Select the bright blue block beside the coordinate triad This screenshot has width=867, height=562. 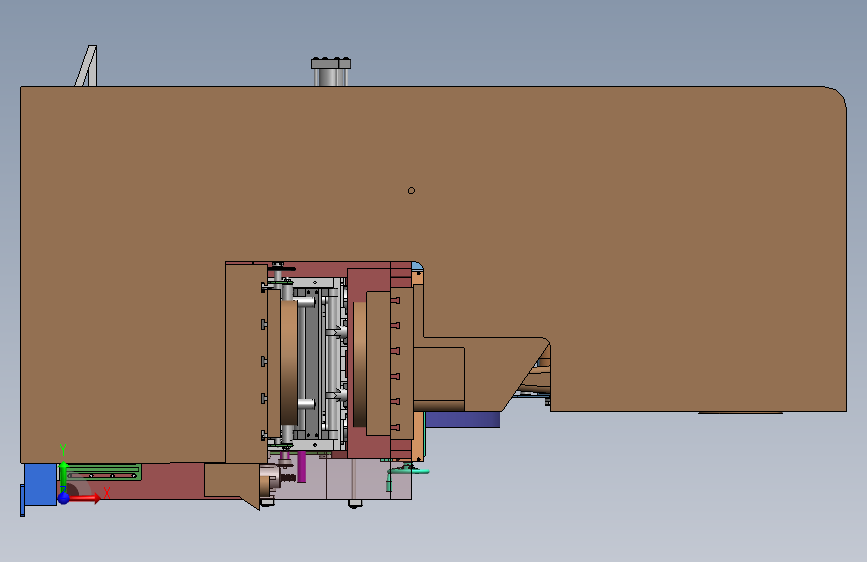(x=40, y=485)
